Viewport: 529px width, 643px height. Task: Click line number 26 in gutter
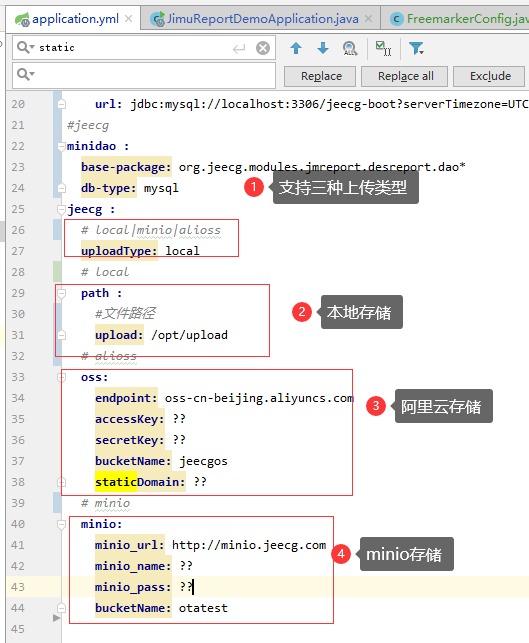(x=18, y=230)
